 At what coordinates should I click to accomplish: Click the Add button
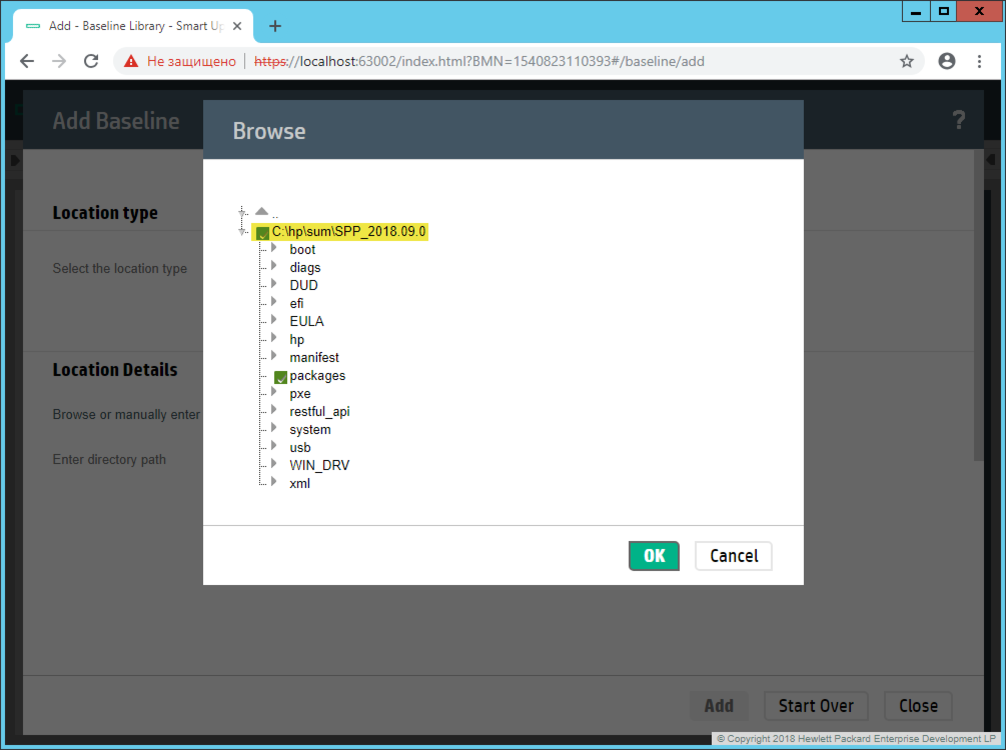[719, 706]
